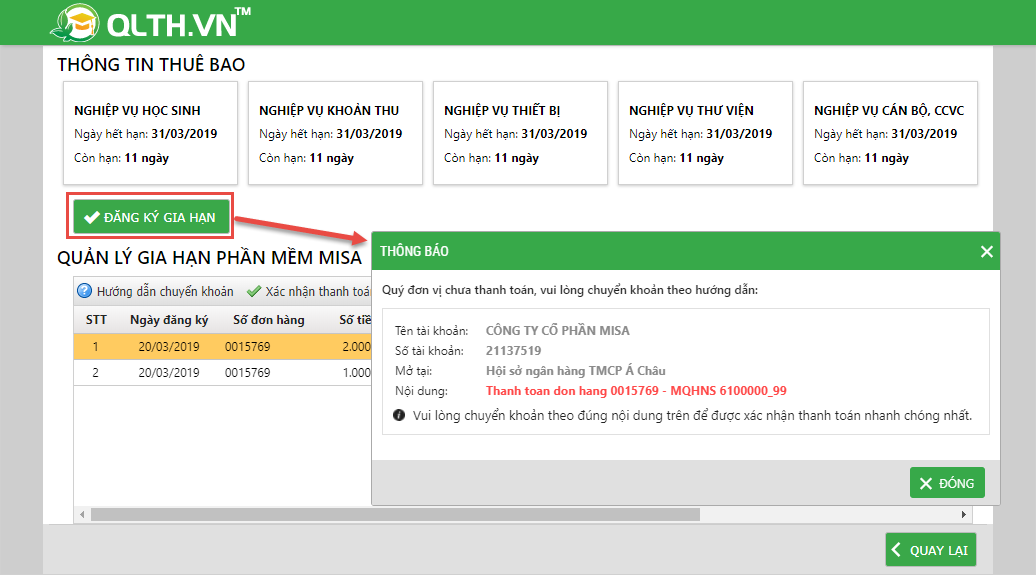Open Hướng dẫn chuyển khoản help
Screen dimensions: 1036x575
coord(155,291)
